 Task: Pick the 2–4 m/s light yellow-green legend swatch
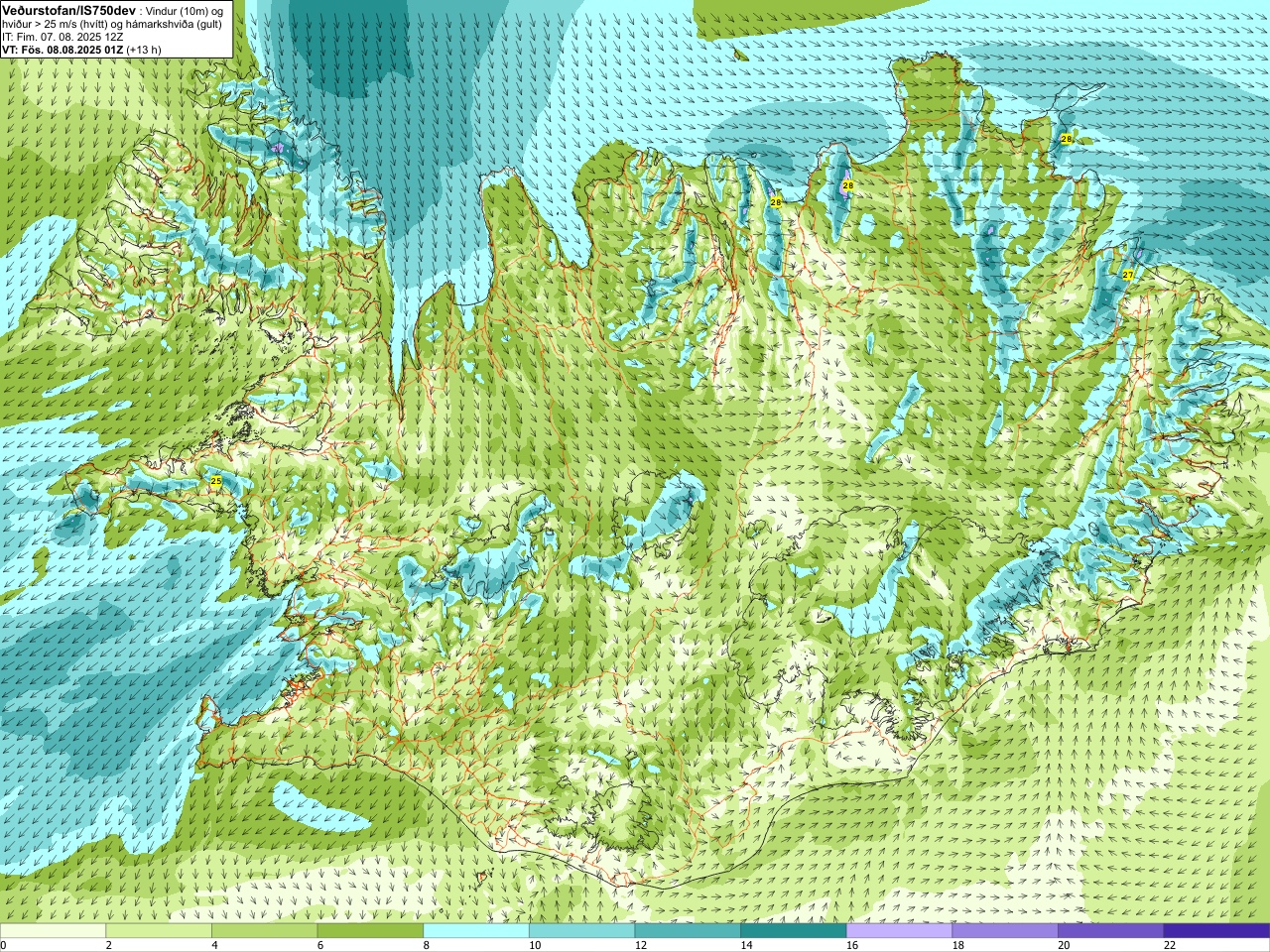point(159,931)
